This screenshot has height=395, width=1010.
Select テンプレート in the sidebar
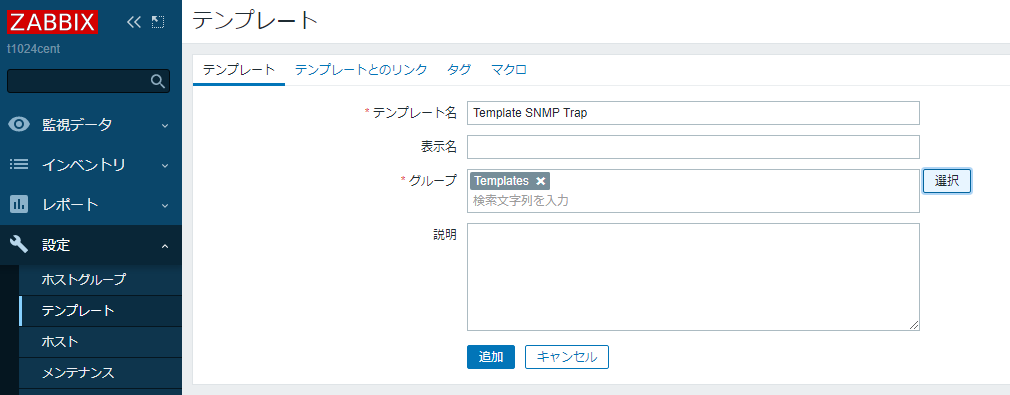[100, 311]
